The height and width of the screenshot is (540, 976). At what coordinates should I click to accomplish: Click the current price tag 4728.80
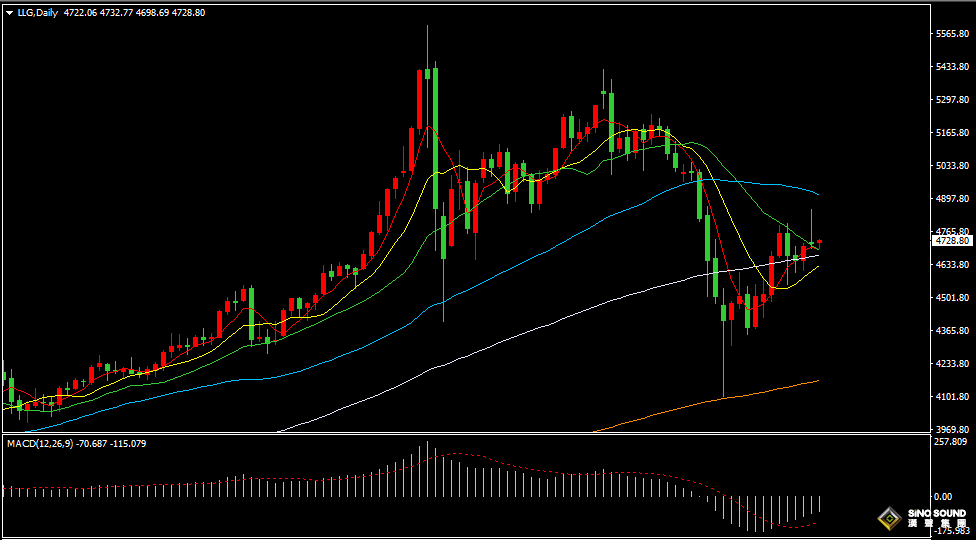pyautogui.click(x=952, y=241)
